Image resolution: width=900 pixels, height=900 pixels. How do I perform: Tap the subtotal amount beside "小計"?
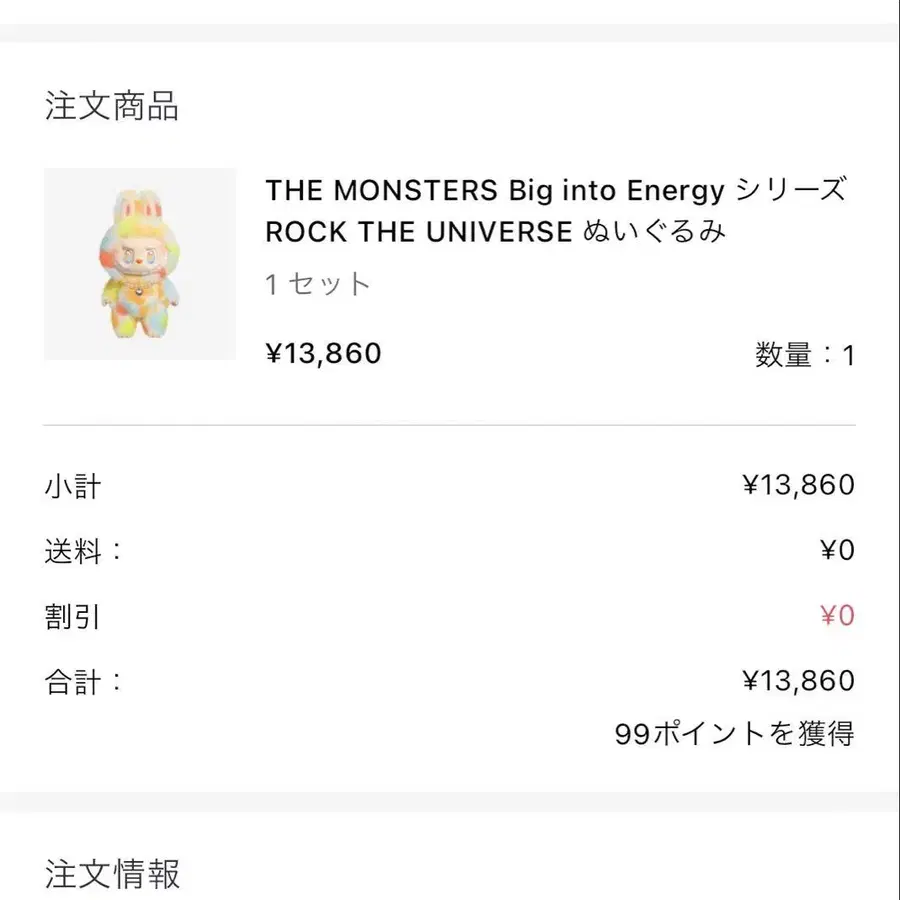click(x=798, y=485)
